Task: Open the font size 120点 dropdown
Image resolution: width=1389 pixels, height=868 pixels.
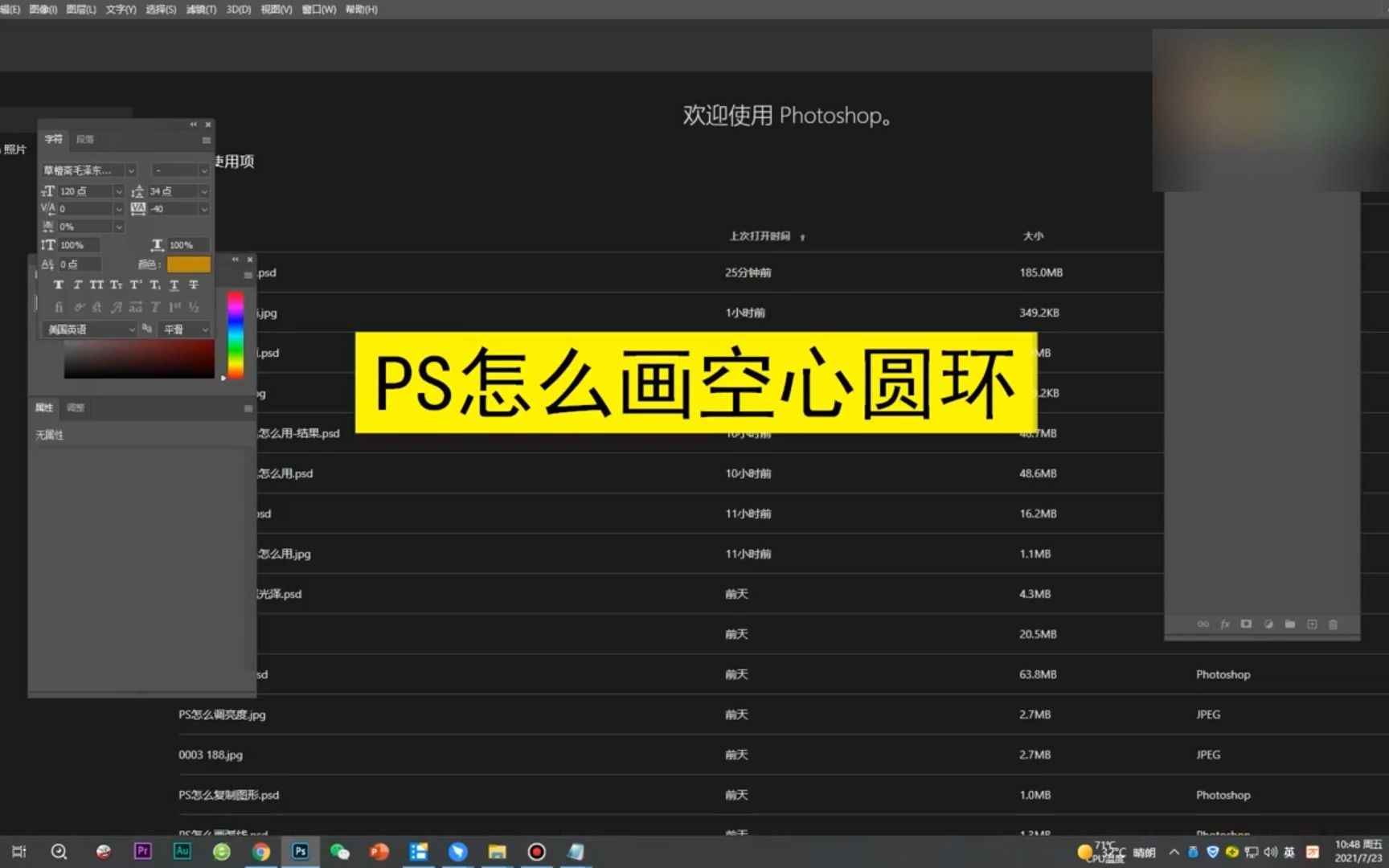Action: pos(118,191)
